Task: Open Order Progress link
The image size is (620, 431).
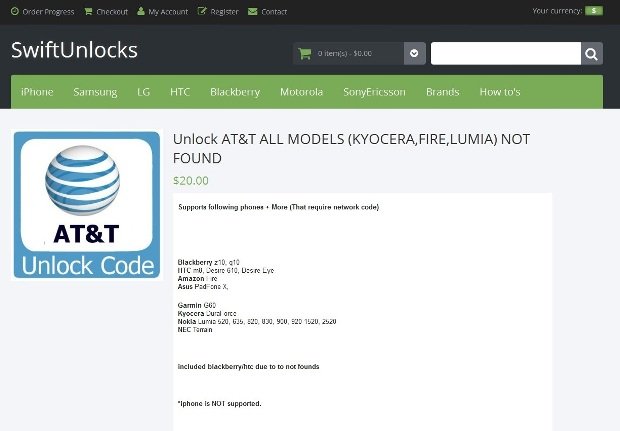Action: pyautogui.click(x=48, y=12)
